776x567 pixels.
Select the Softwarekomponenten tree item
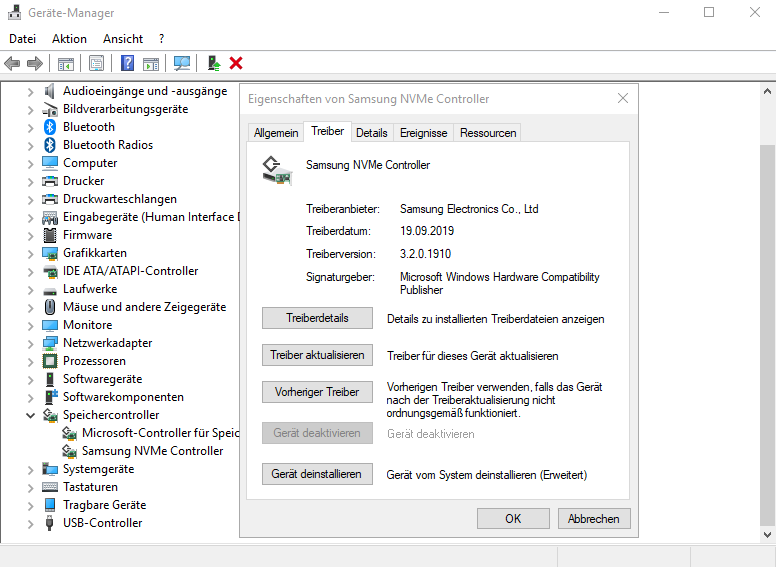click(123, 397)
